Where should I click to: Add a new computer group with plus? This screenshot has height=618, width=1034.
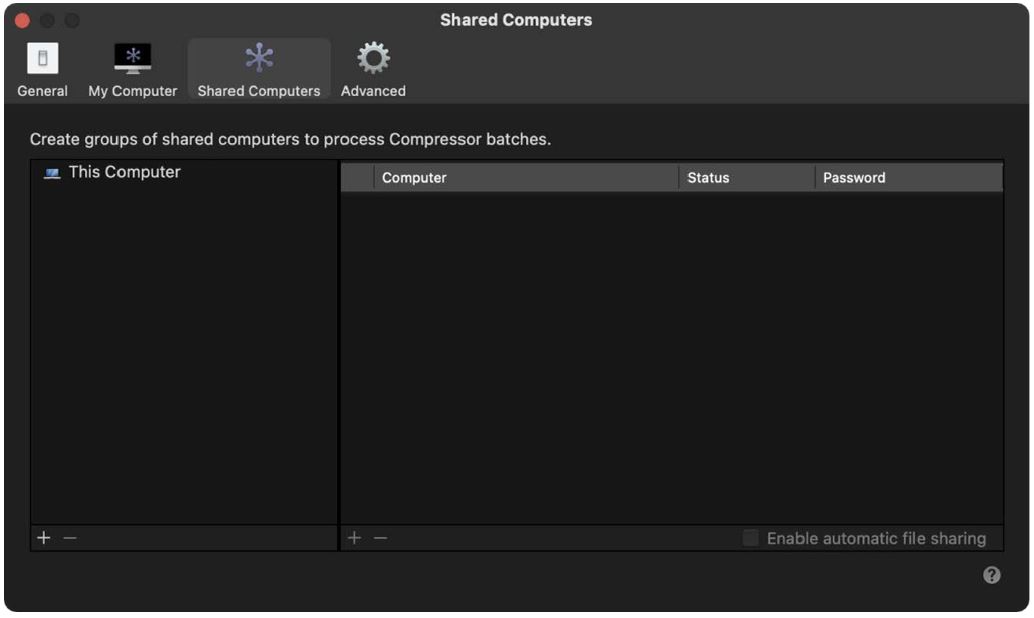[x=43, y=538]
